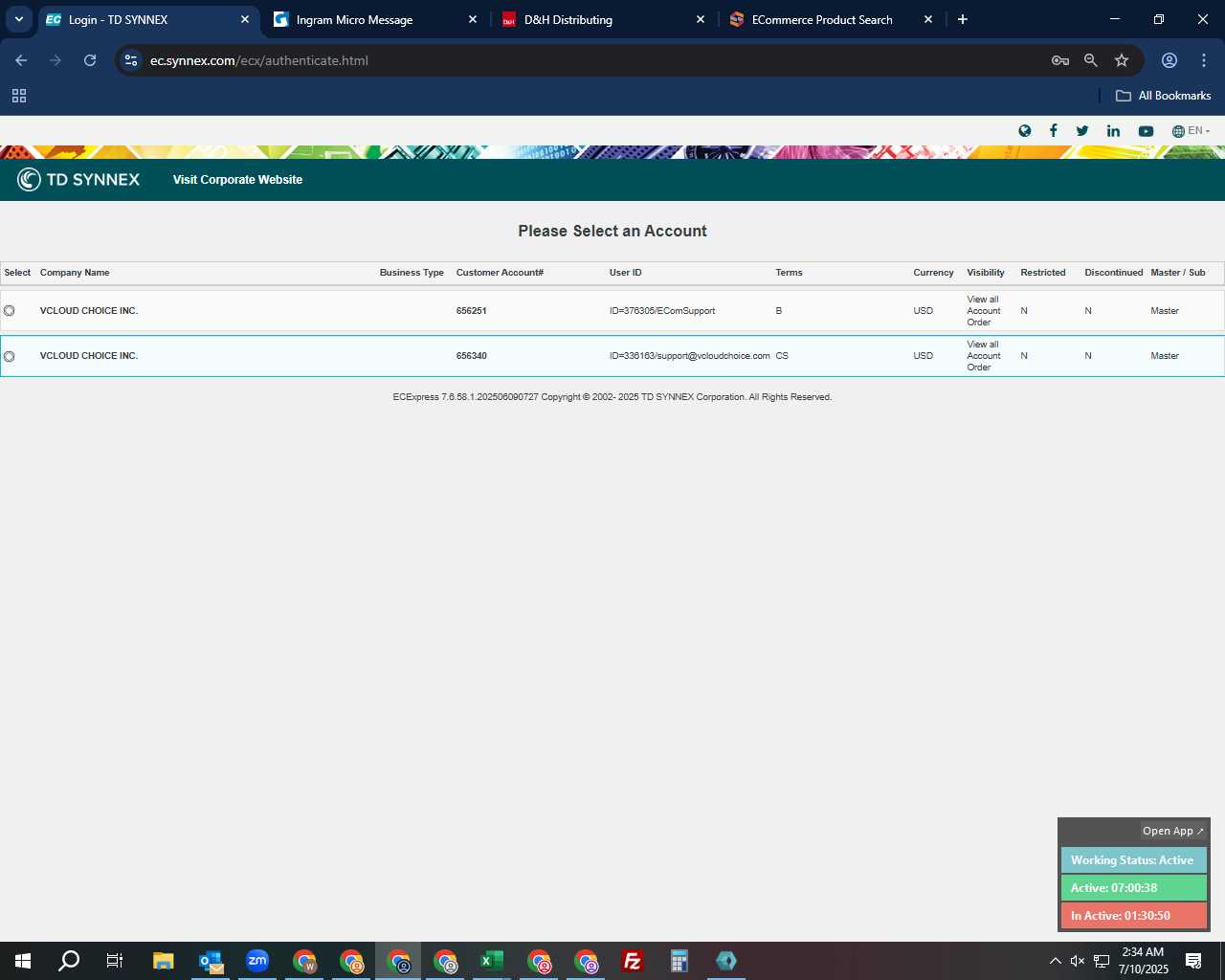1225x980 pixels.
Task: Open the globe website icon in header
Action: 1025,131
